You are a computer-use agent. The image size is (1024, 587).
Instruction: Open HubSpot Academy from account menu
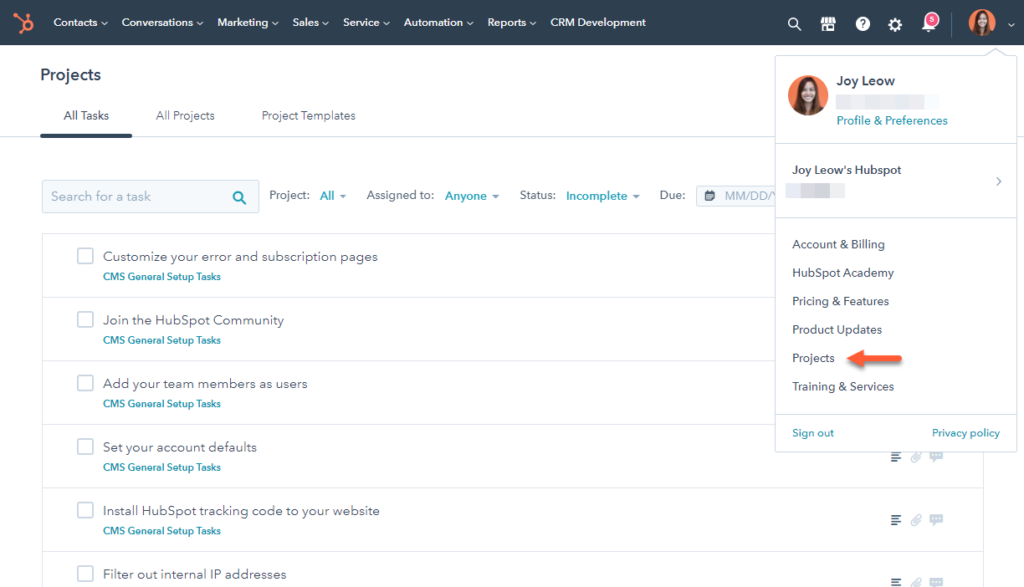(x=843, y=273)
